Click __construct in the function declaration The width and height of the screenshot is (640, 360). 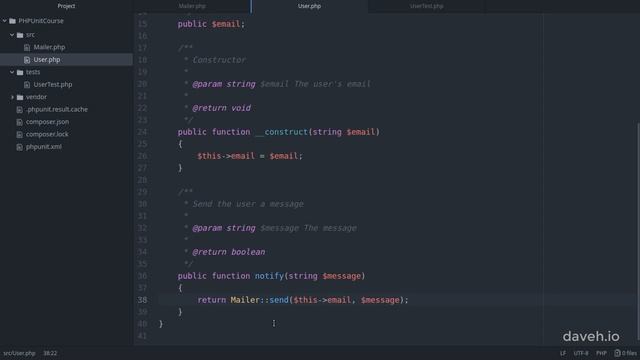pos(281,132)
